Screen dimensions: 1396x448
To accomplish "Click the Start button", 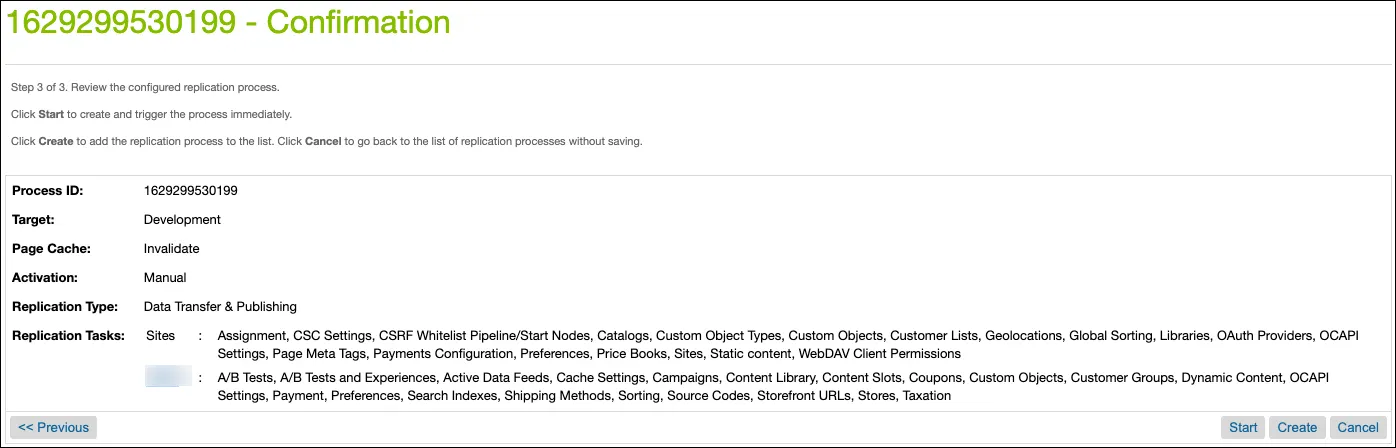I will click(x=1243, y=427).
